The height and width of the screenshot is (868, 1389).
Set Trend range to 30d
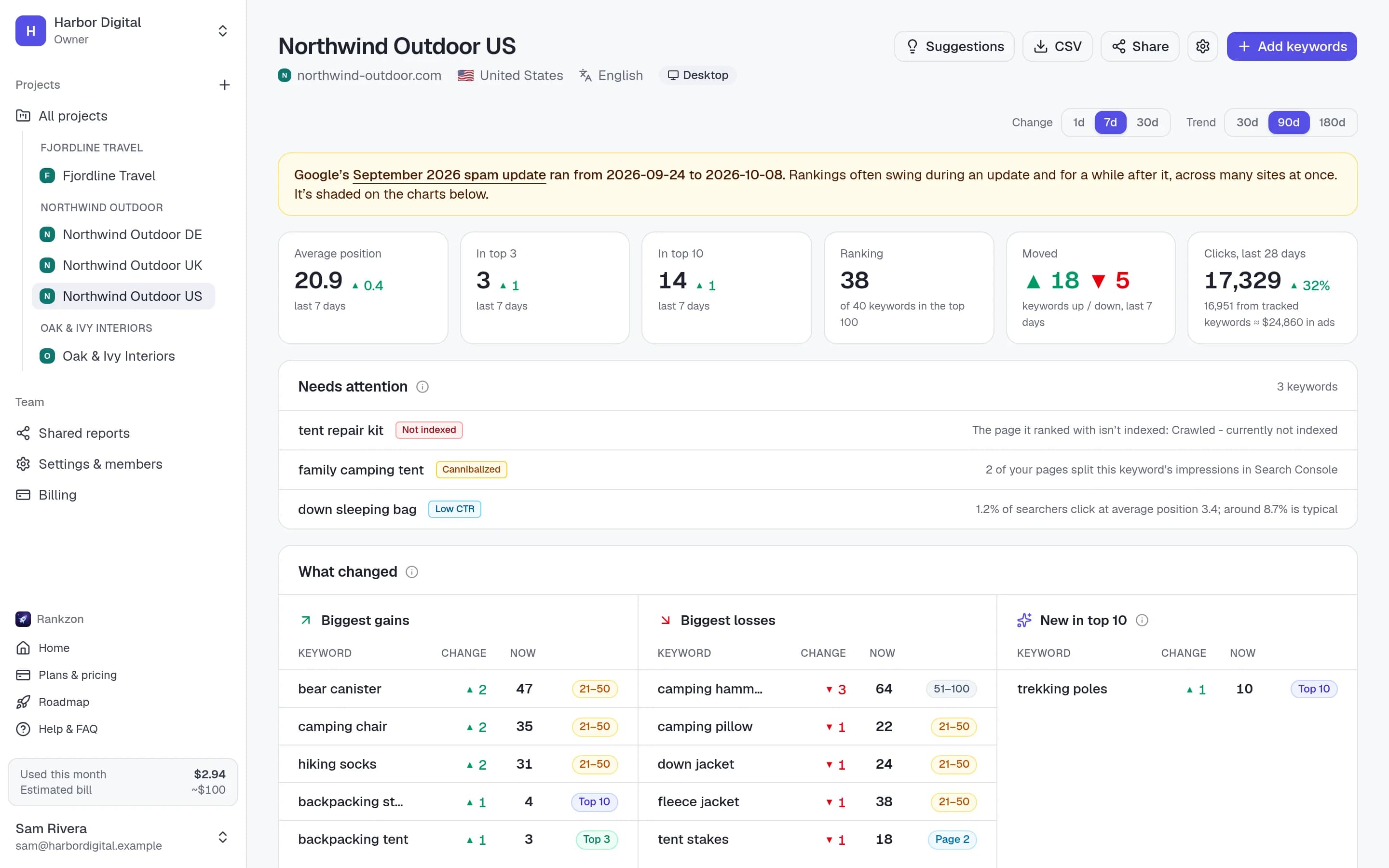pyautogui.click(x=1247, y=122)
